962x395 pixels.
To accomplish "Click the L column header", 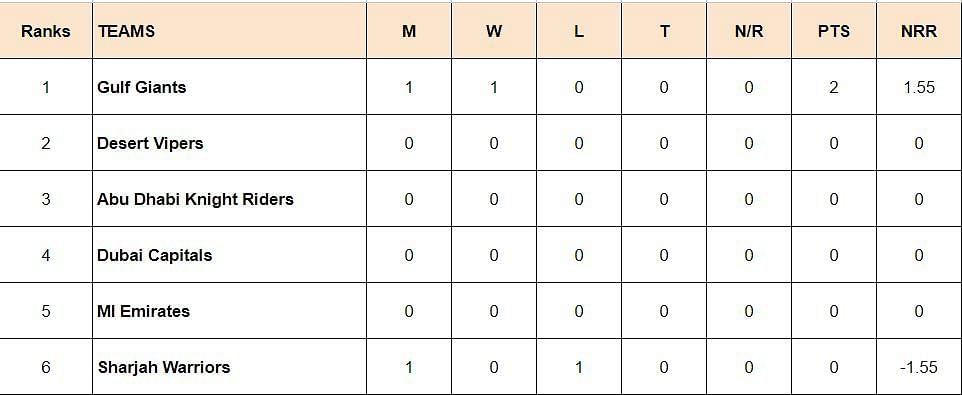I will (x=579, y=31).
